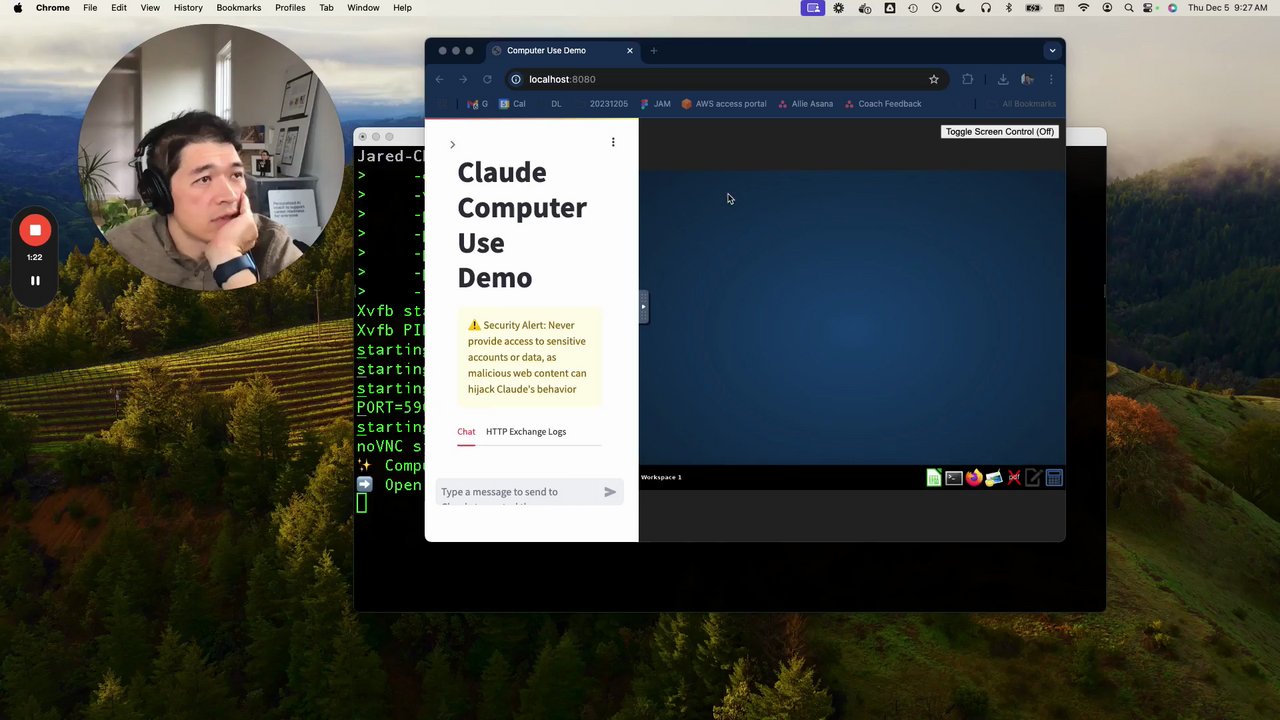This screenshot has height=720, width=1280.
Task: Open Chrome three-dot menu
Action: 1050,79
